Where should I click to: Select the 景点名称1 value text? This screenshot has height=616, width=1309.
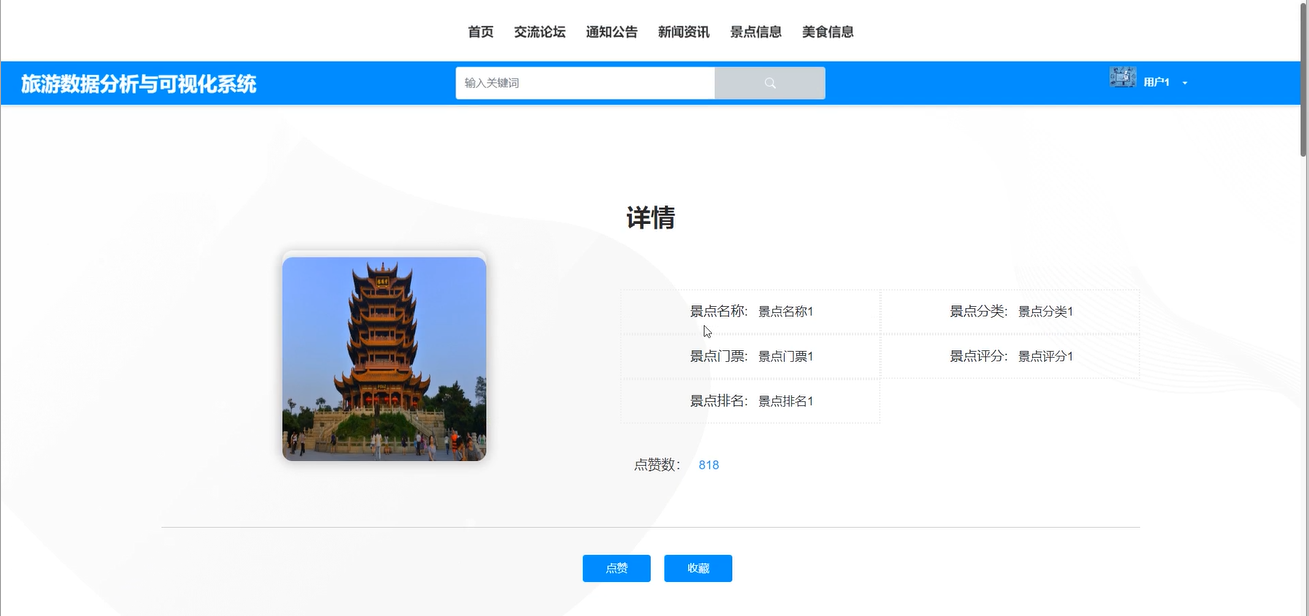pos(786,312)
